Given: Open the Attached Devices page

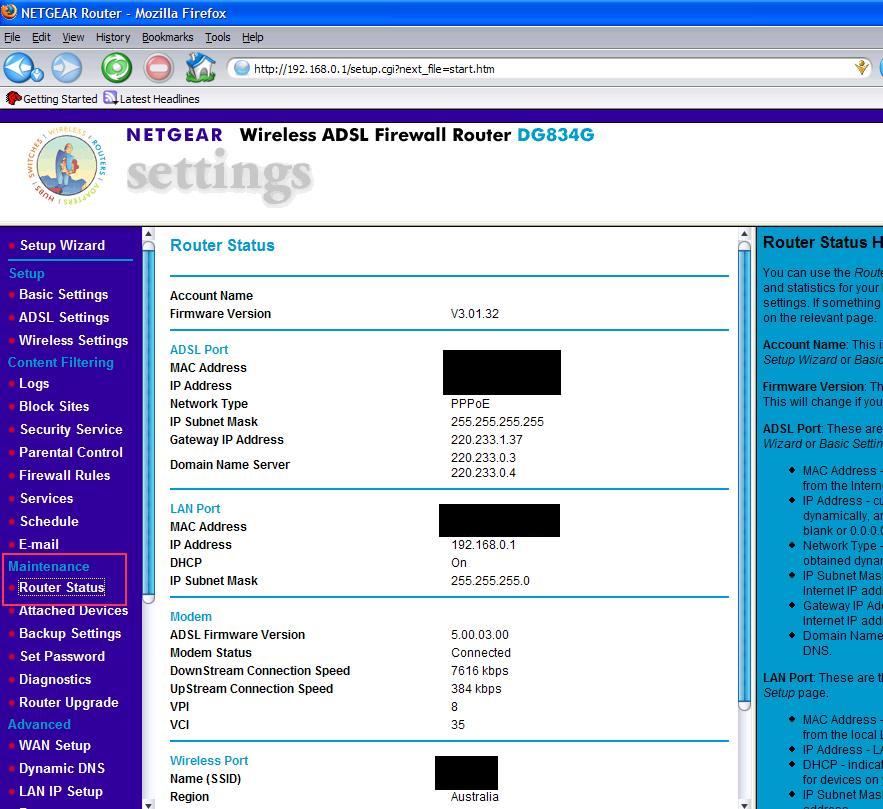Looking at the screenshot, I should tap(74, 610).
